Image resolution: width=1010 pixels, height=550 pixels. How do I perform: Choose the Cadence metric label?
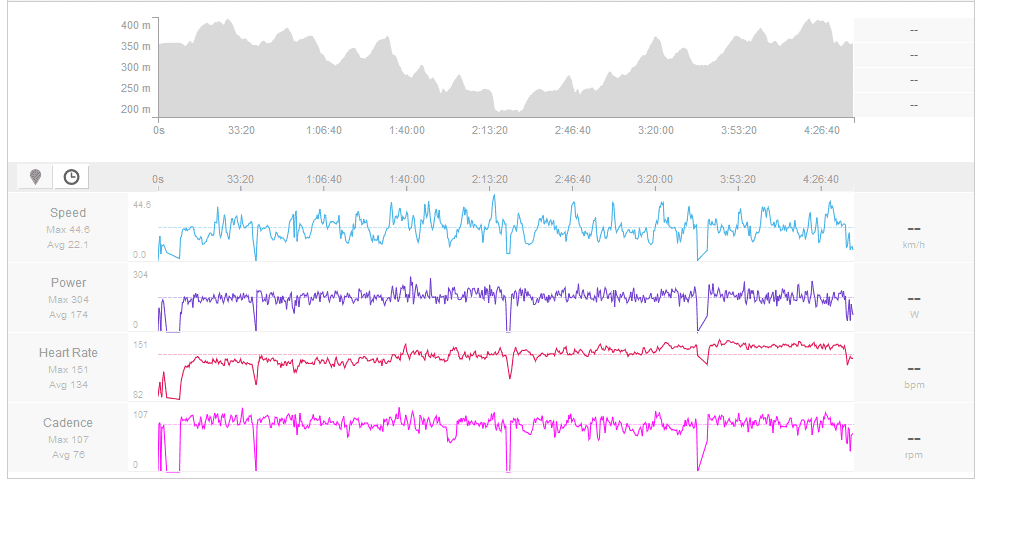click(68, 423)
